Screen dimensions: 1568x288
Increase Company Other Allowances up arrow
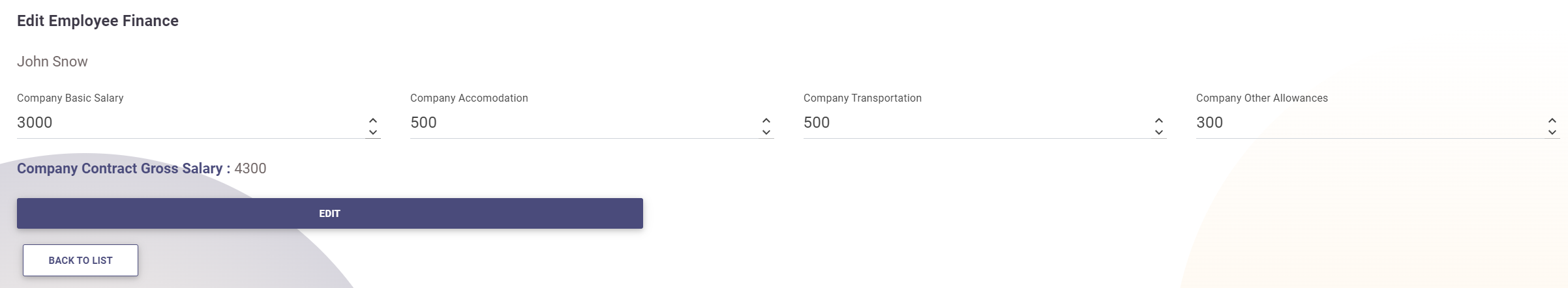1552,121
